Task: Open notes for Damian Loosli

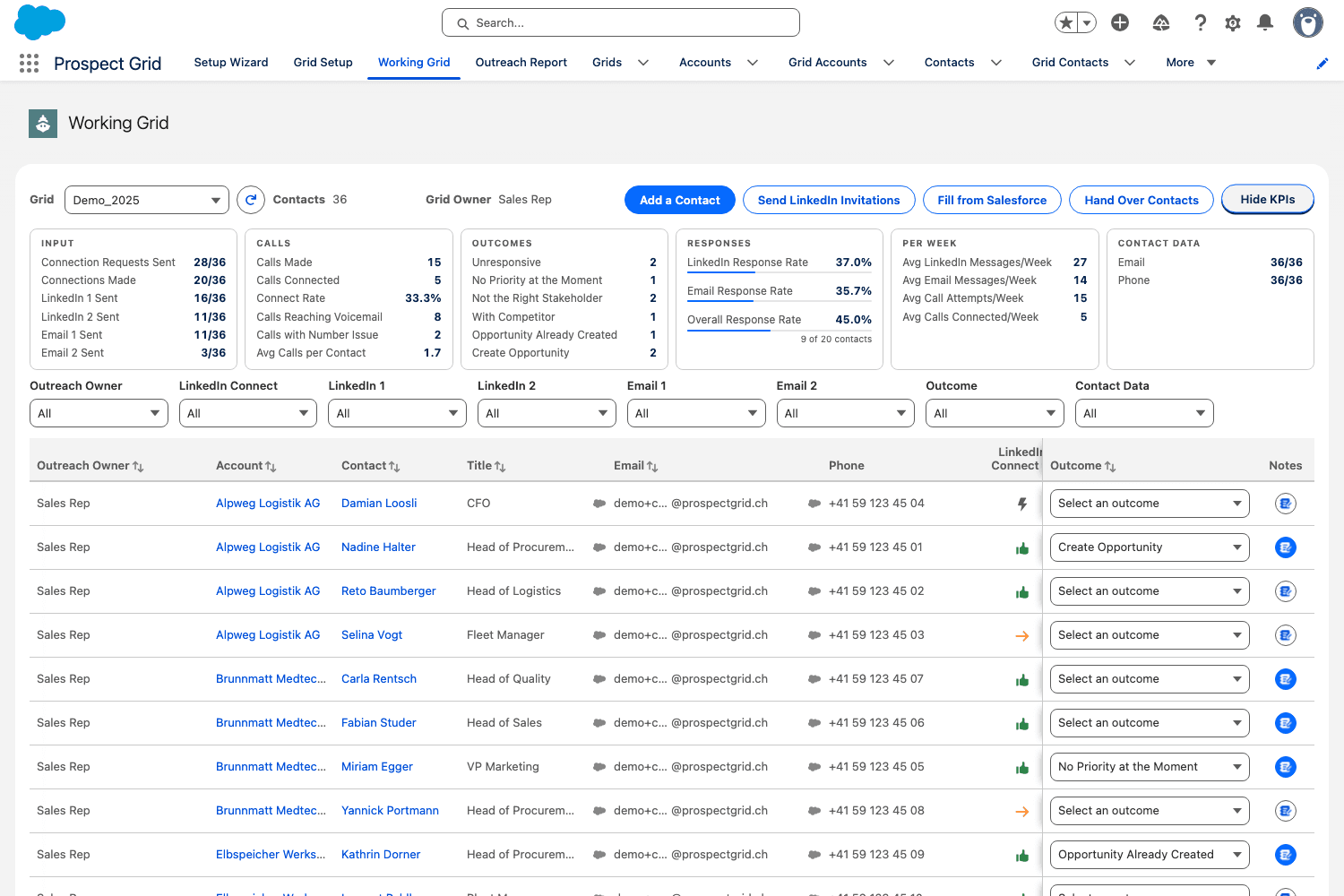Action: click(1286, 504)
